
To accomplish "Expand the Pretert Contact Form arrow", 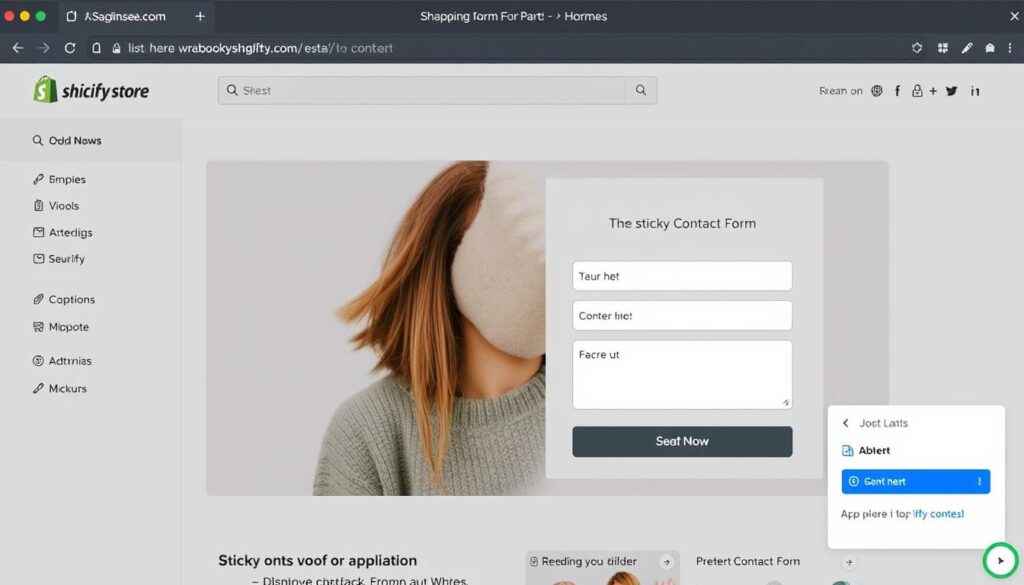I will [x=849, y=562].
